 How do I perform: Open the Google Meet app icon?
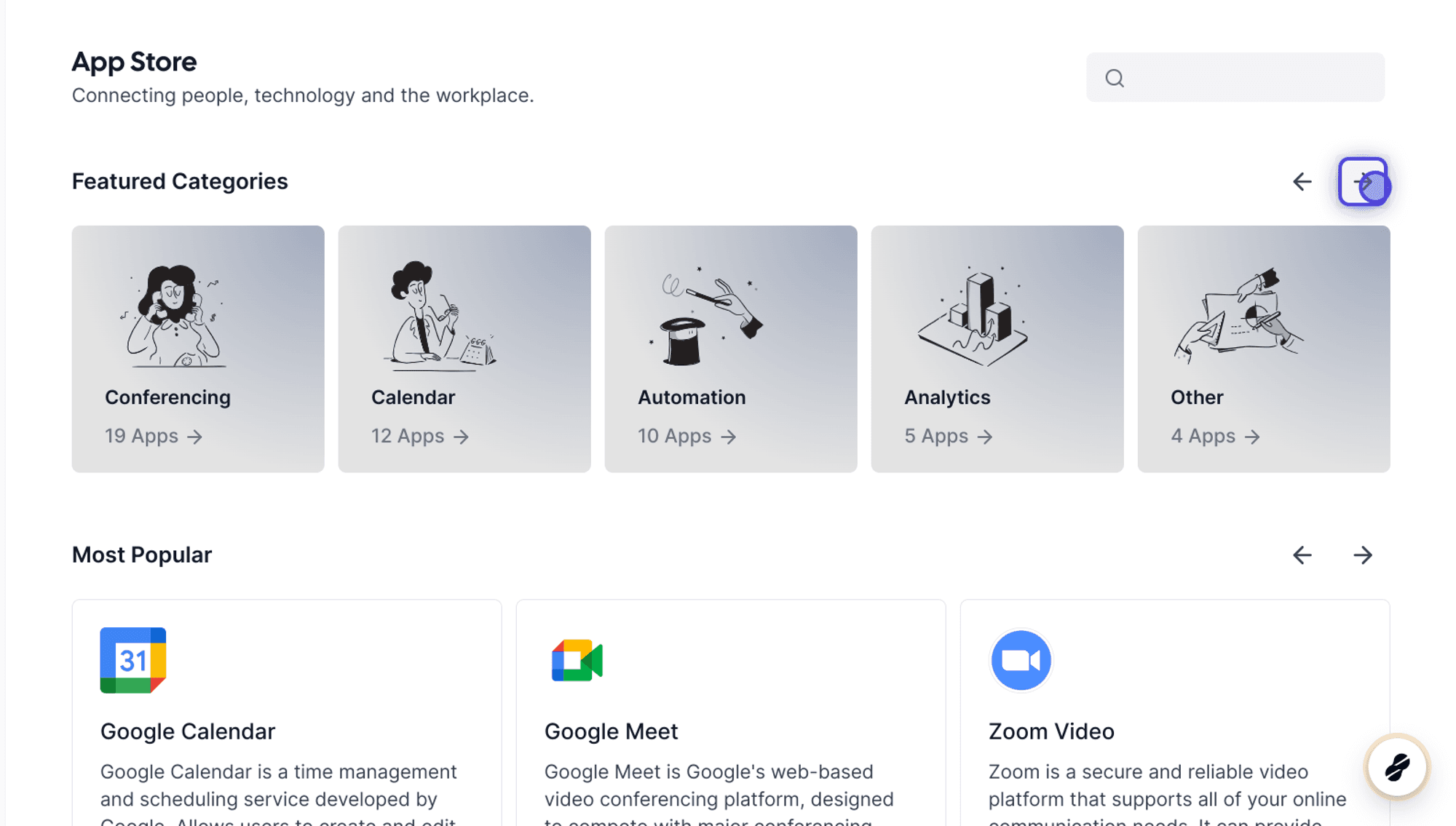[x=577, y=660]
